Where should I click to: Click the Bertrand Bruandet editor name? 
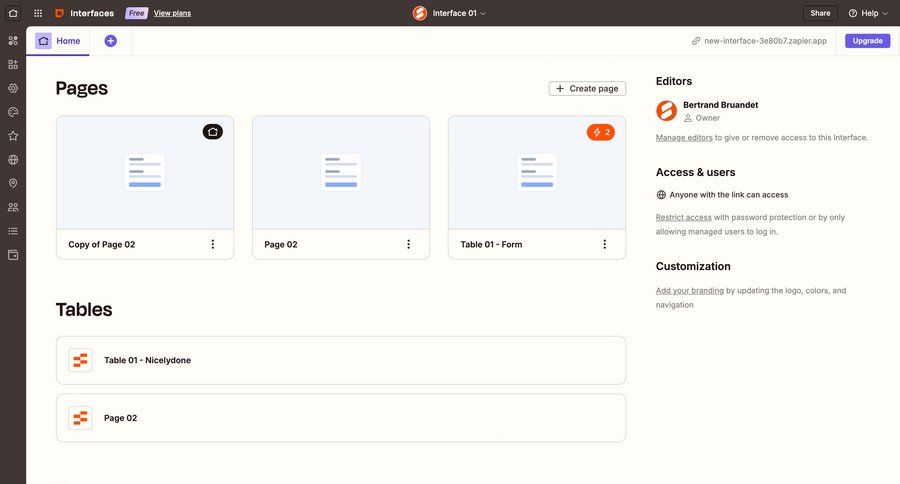720,104
